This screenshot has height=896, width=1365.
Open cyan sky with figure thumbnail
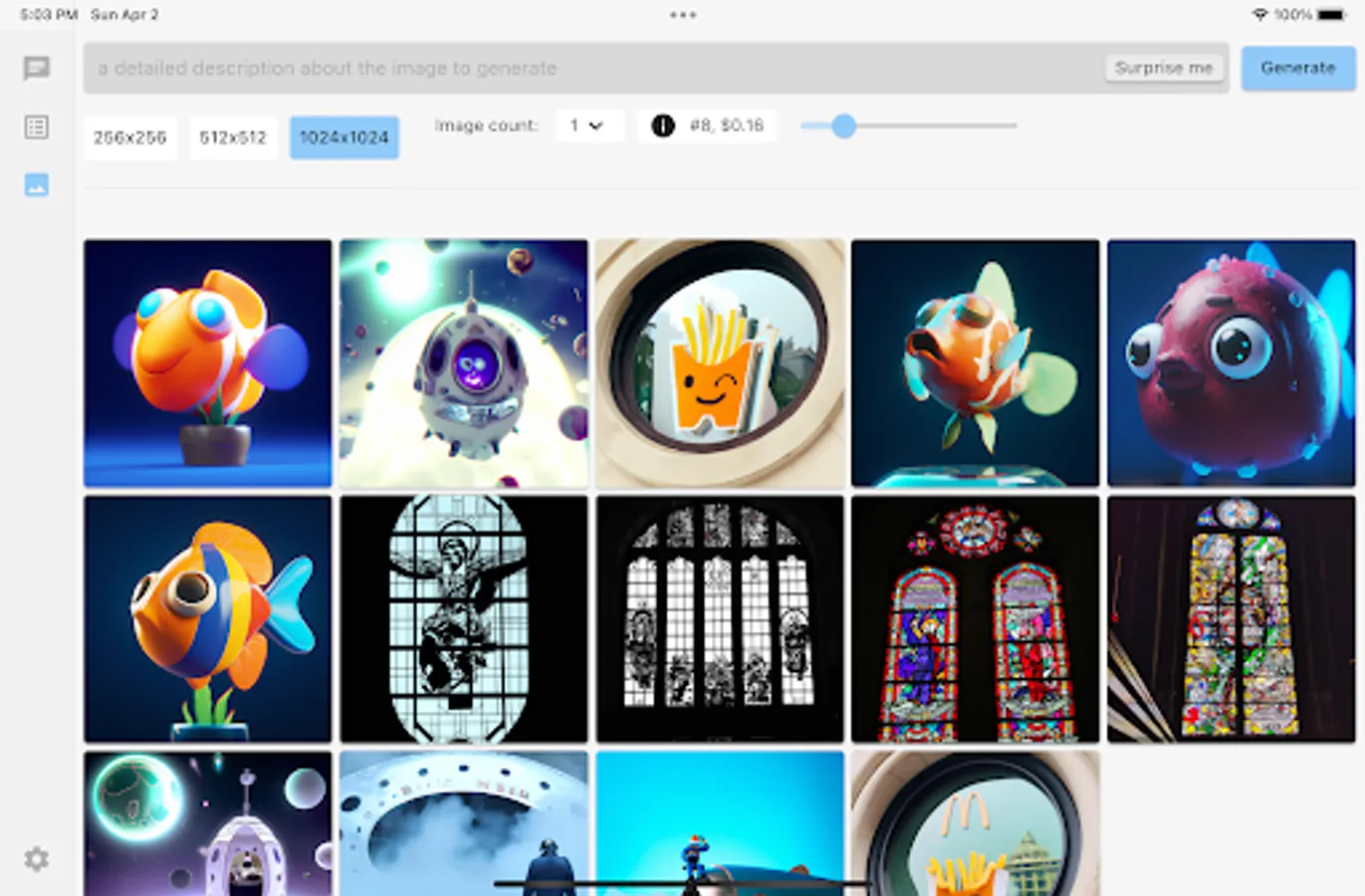[720, 823]
